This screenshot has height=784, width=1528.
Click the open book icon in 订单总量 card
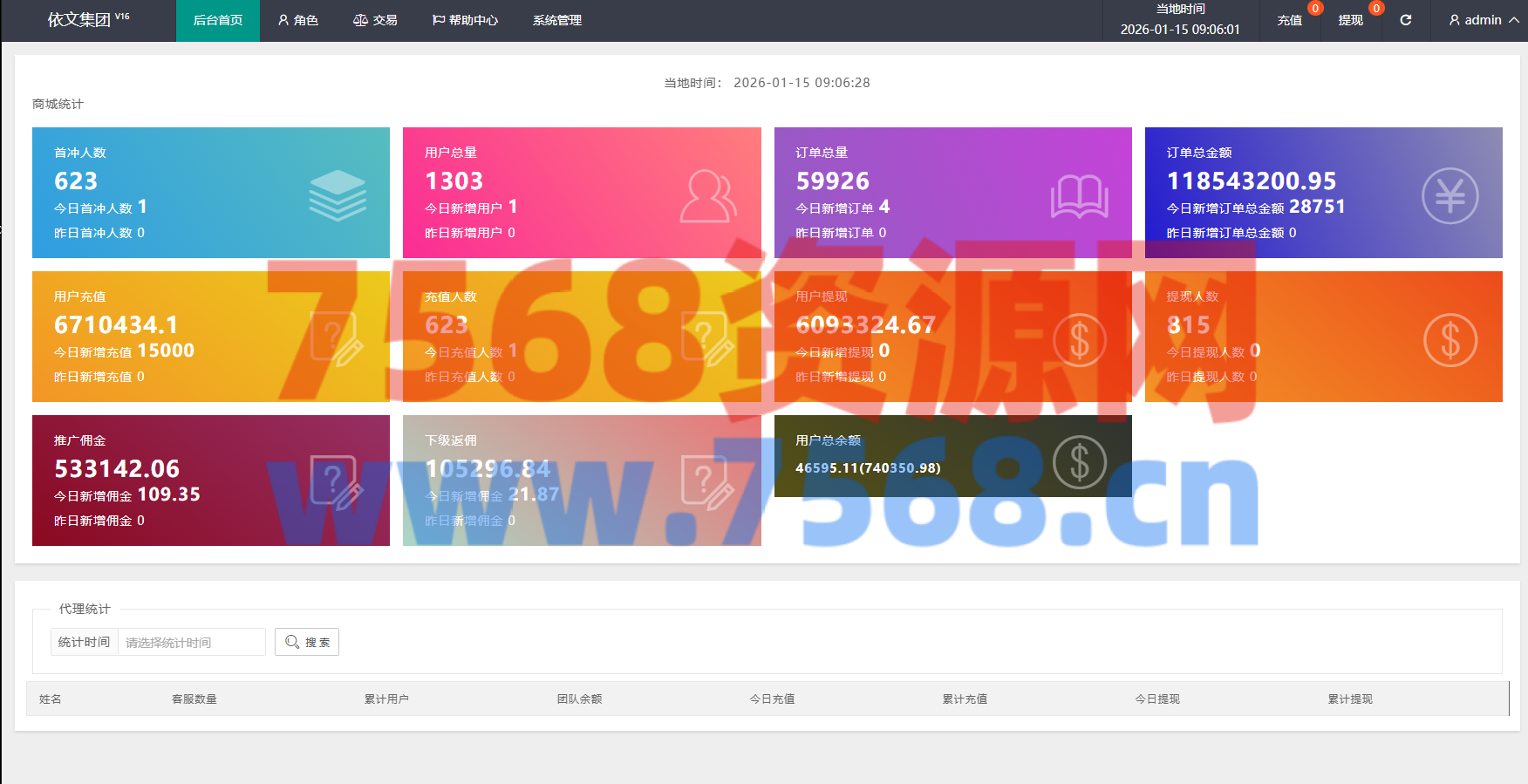point(1079,196)
